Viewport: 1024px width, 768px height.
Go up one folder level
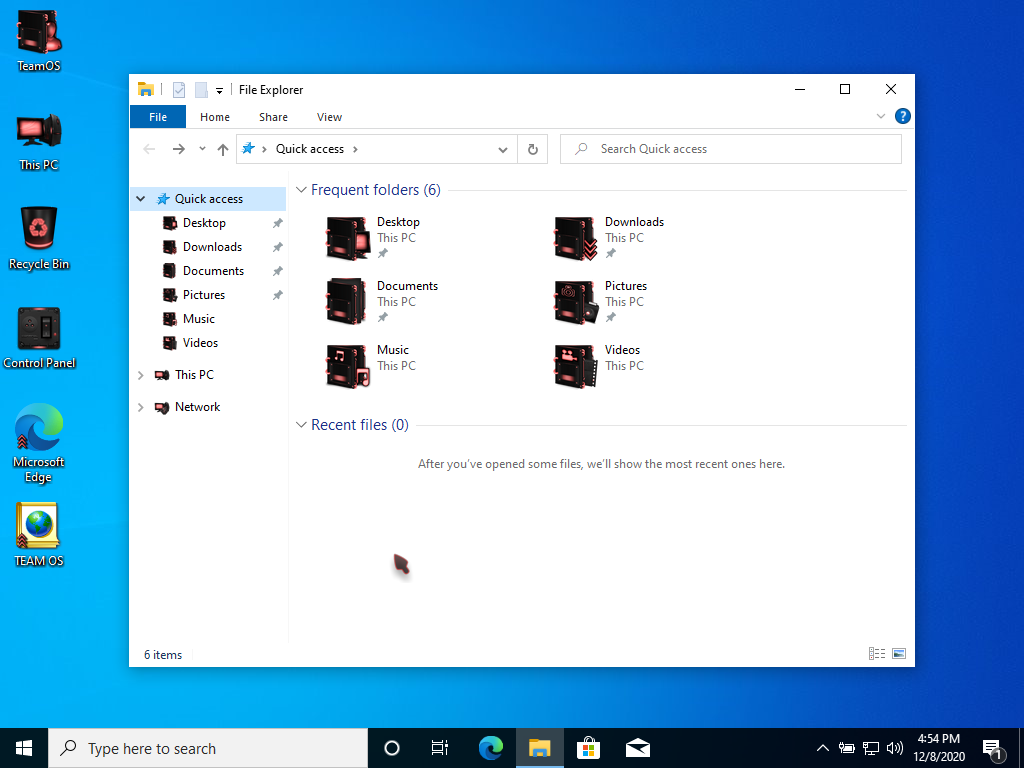pyautogui.click(x=223, y=150)
